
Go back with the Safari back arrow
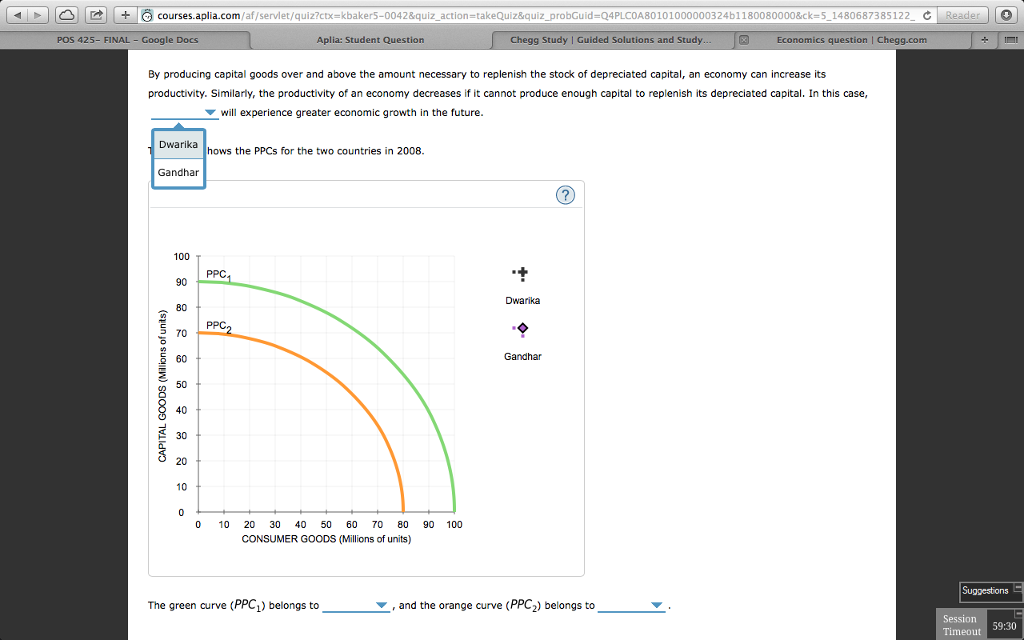tap(18, 14)
